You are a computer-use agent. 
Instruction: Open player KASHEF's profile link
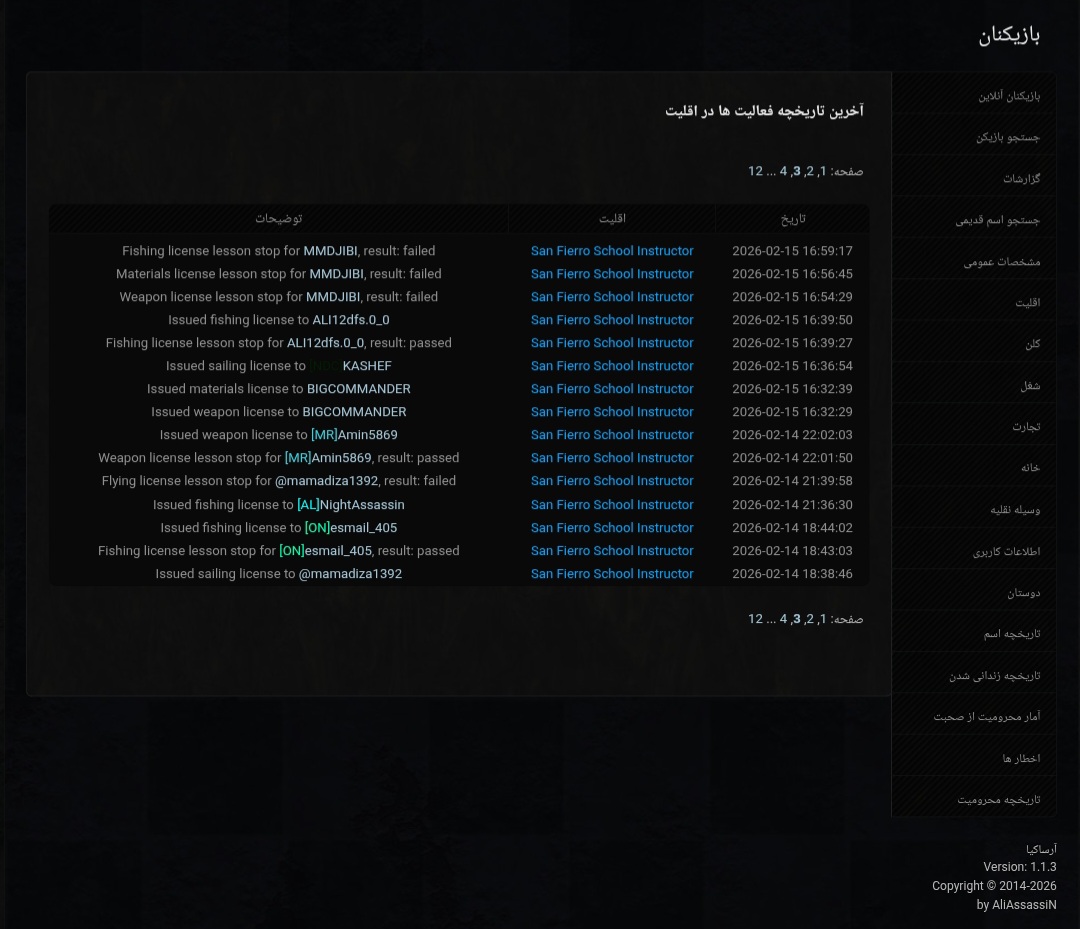pos(366,366)
